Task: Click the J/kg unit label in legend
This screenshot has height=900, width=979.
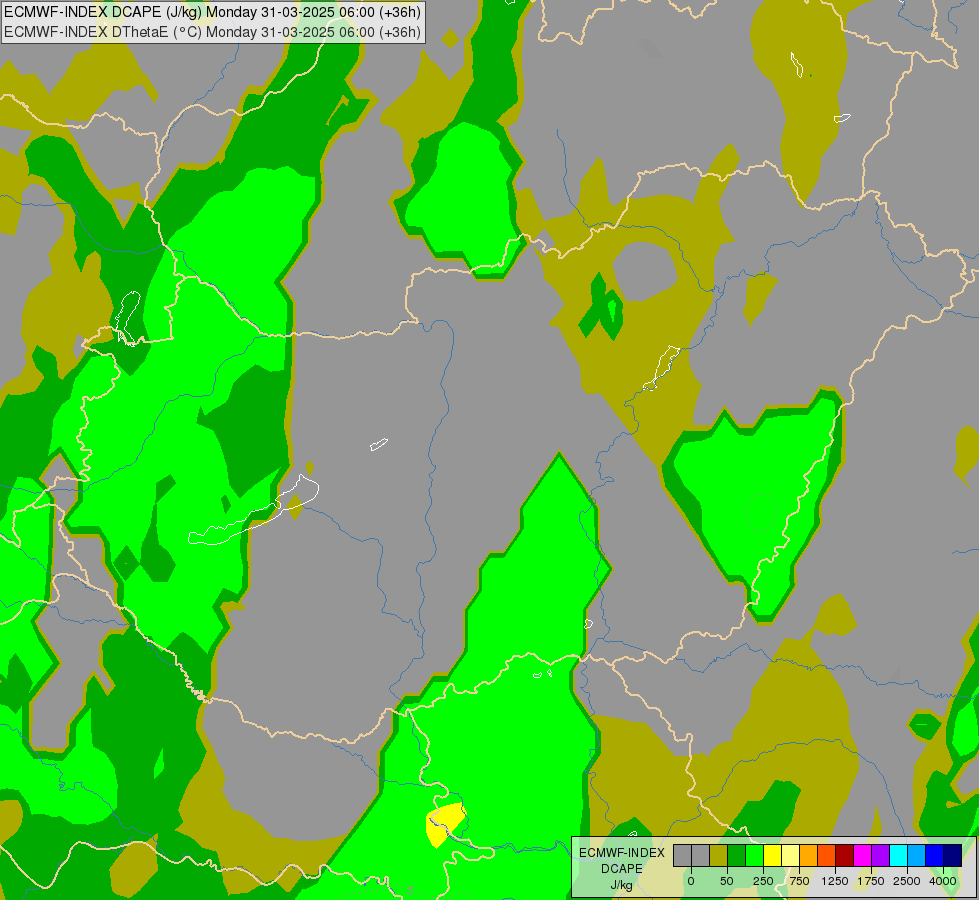Action: click(x=622, y=885)
